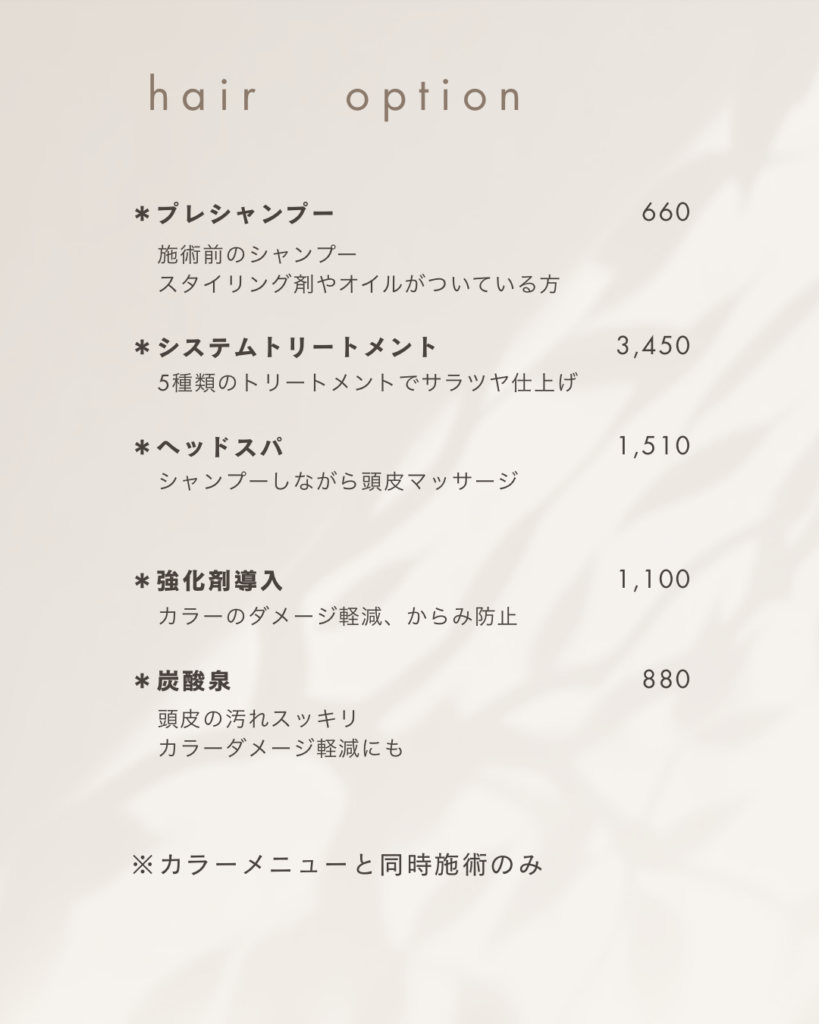This screenshot has height=1024, width=819.
Task: Click the スタイリング剤やオイルがついている方 text line
Action: 358,284
